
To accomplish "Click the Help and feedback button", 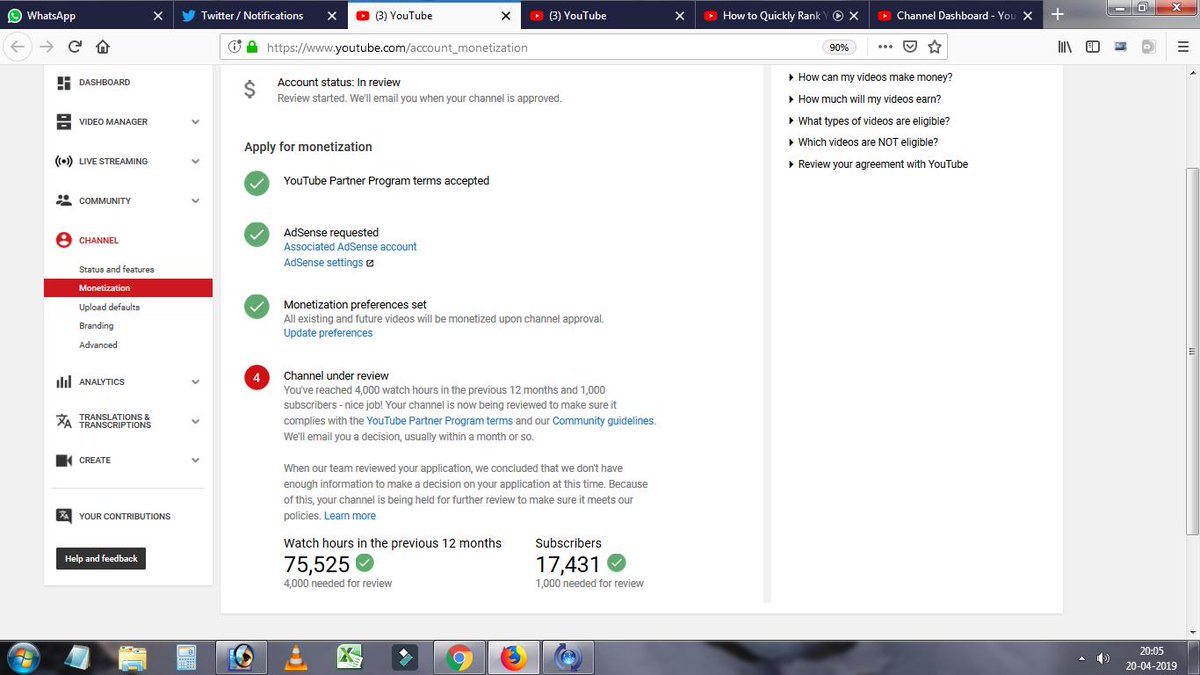I will click(x=101, y=558).
